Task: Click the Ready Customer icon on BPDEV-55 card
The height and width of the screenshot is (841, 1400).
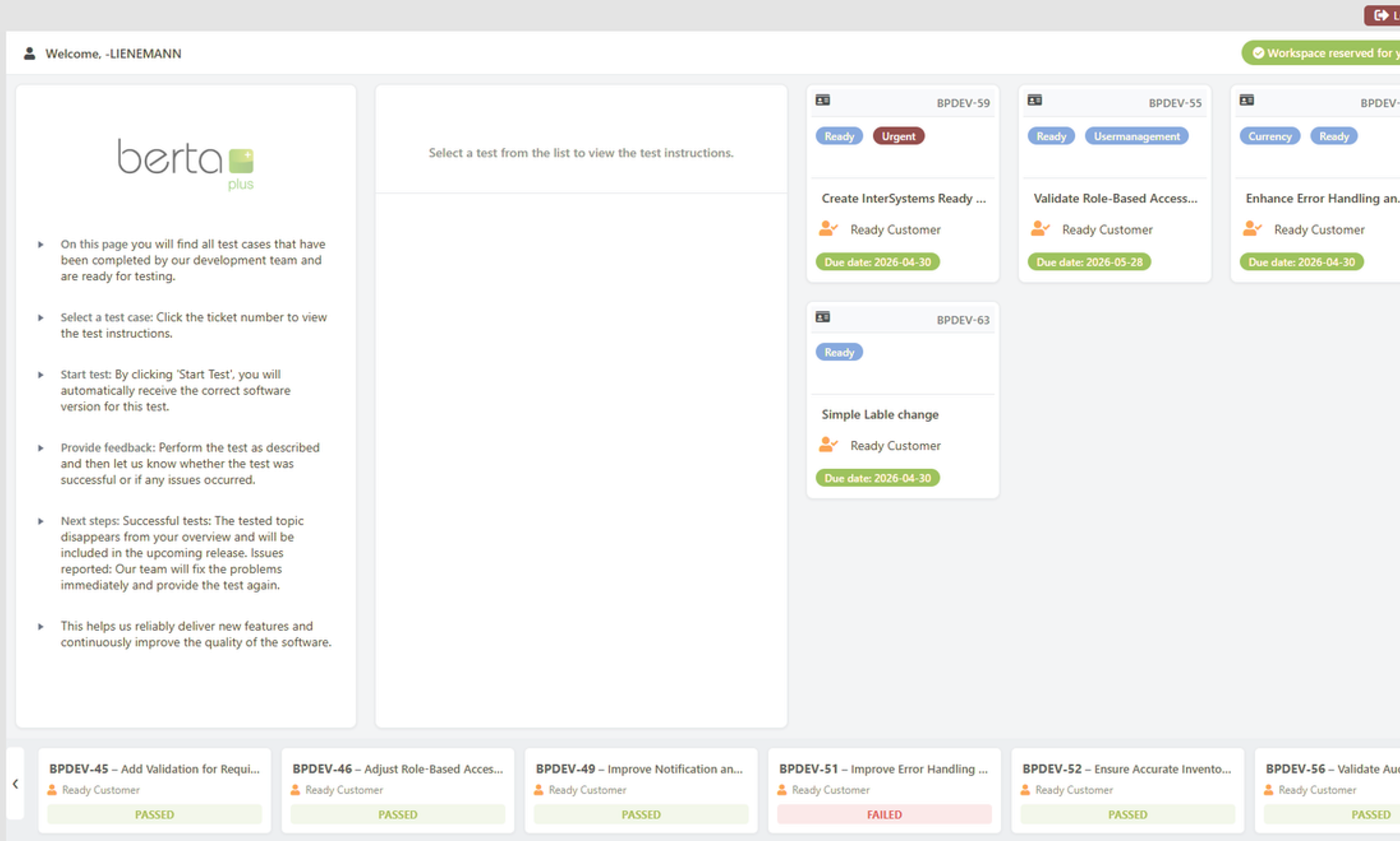Action: [1039, 229]
